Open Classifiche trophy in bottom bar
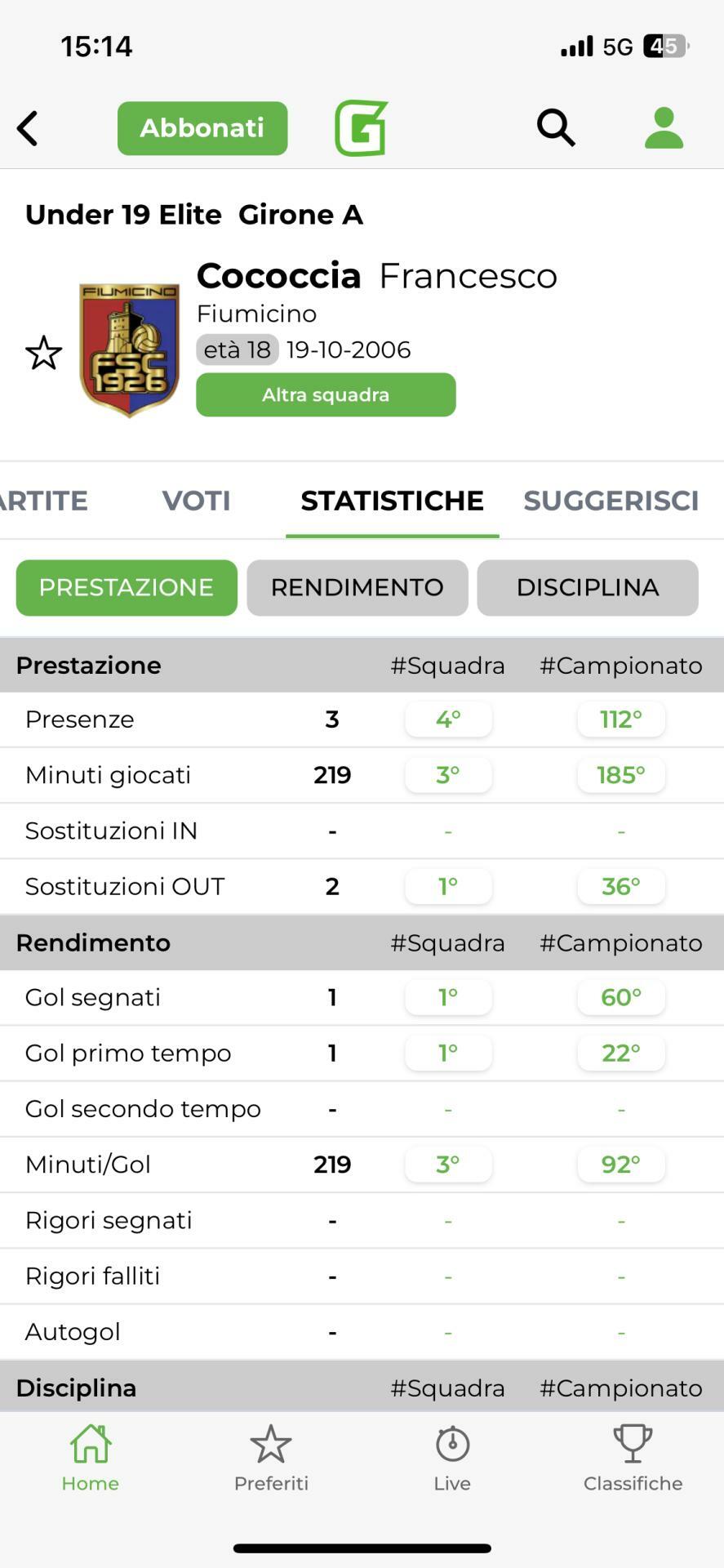The width and height of the screenshot is (724, 1568). pos(633,1459)
